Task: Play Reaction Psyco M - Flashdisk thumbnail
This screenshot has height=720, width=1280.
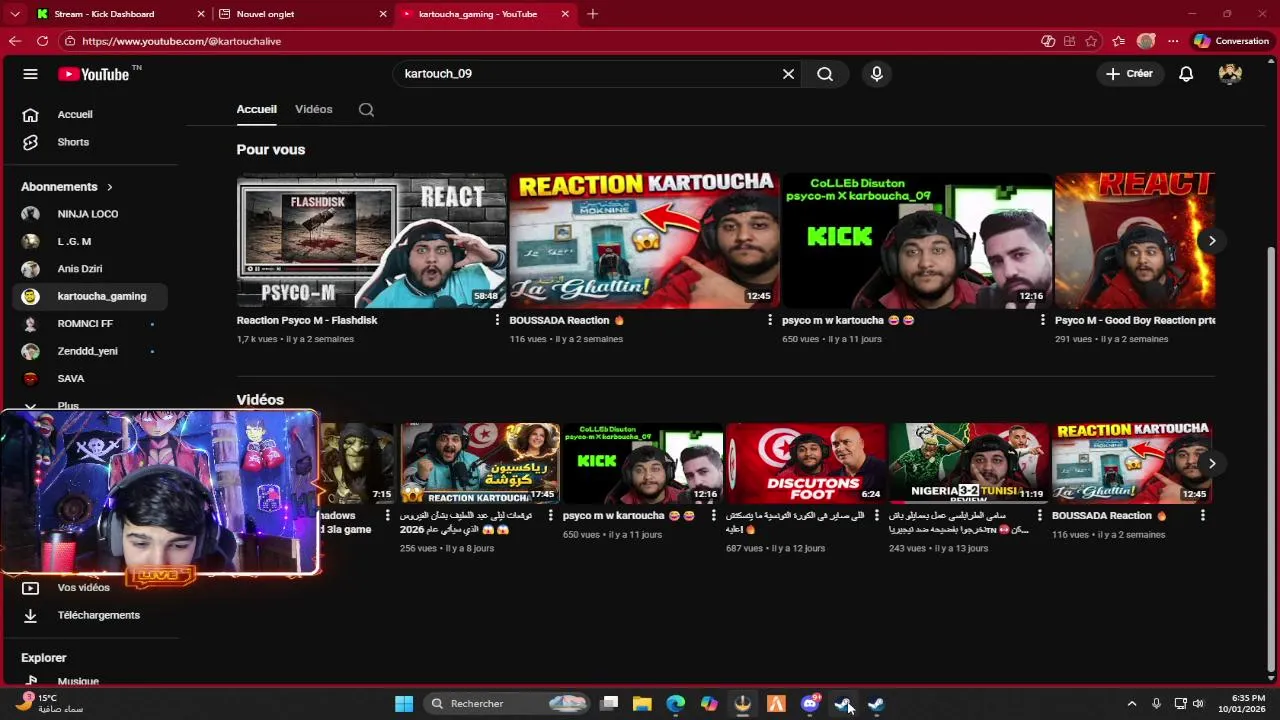Action: [x=371, y=241]
